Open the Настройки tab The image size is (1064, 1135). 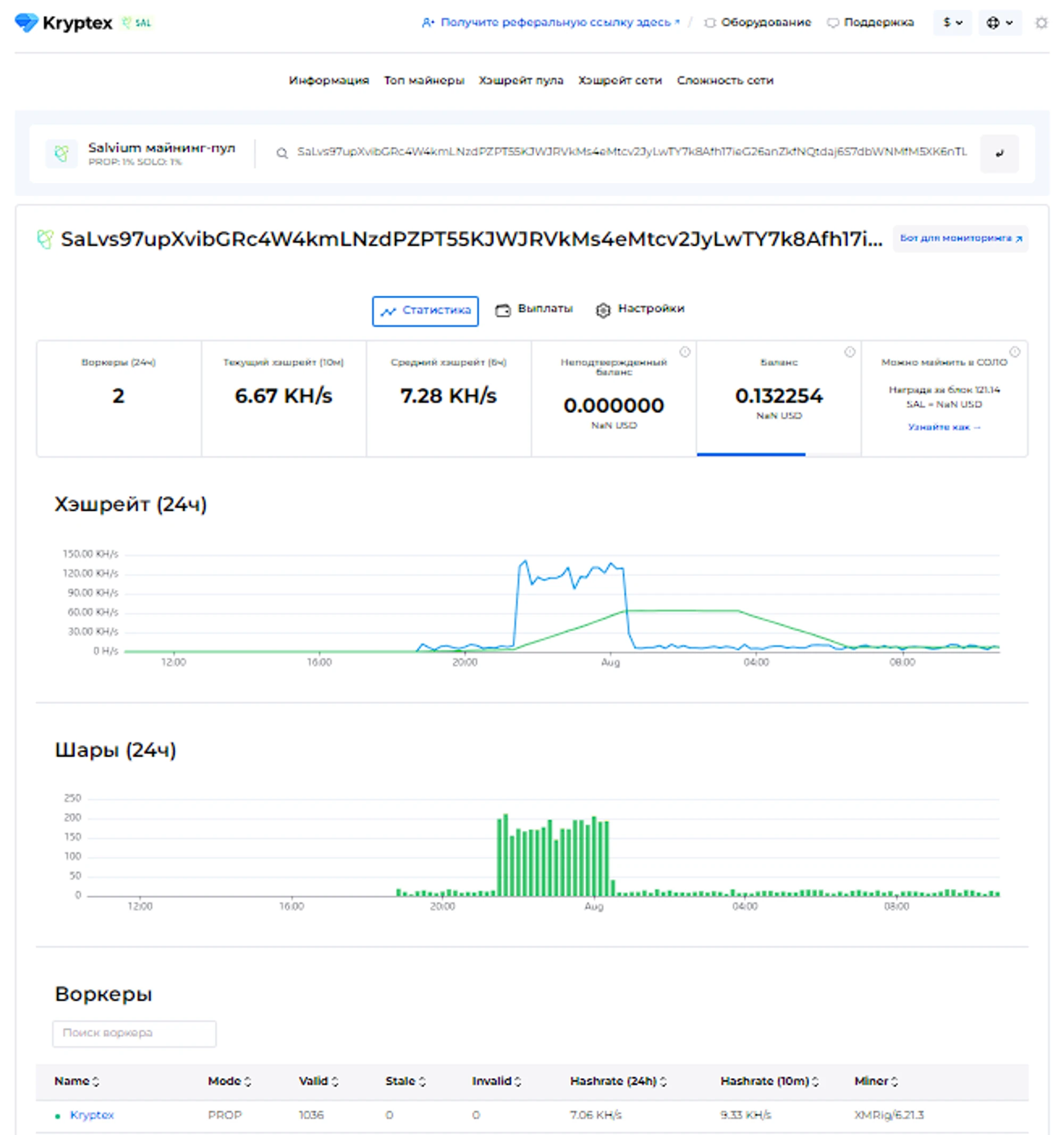[639, 310]
